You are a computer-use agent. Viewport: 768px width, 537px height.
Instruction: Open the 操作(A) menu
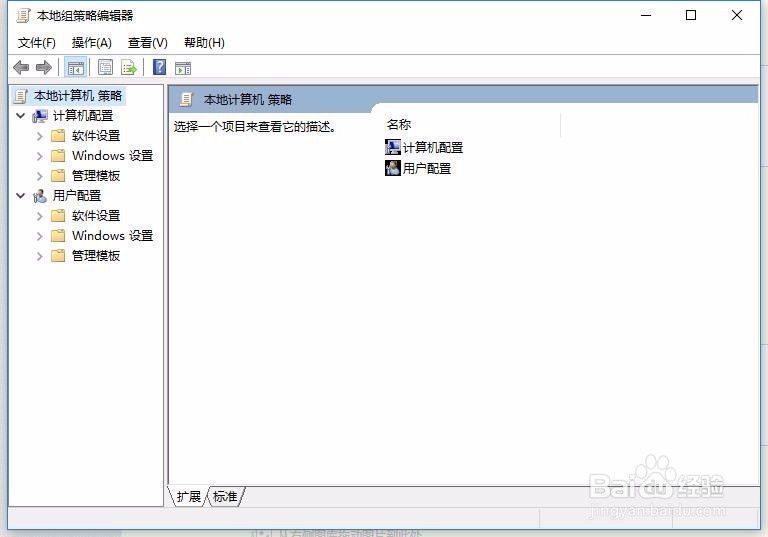click(x=92, y=43)
